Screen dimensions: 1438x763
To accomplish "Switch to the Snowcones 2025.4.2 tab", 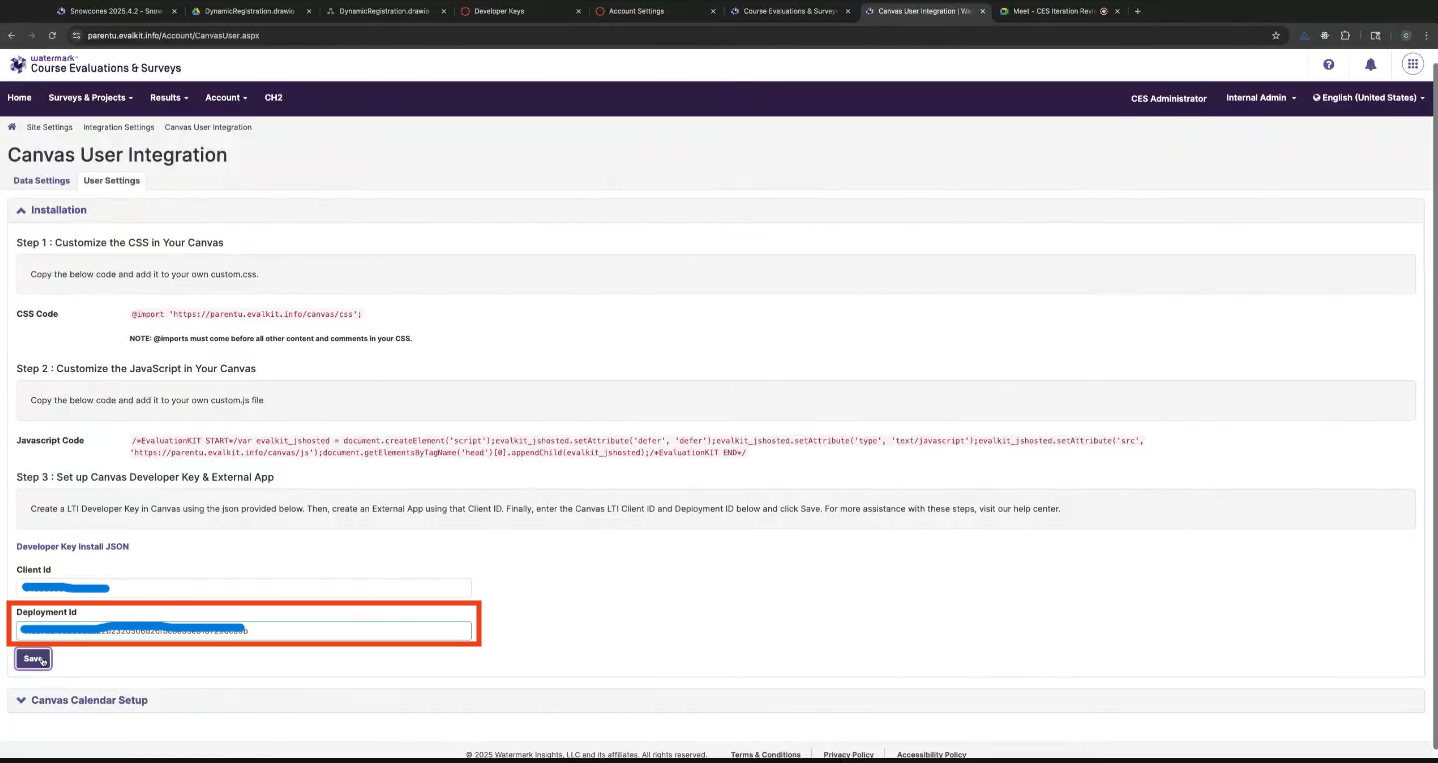I will pyautogui.click(x=118, y=11).
